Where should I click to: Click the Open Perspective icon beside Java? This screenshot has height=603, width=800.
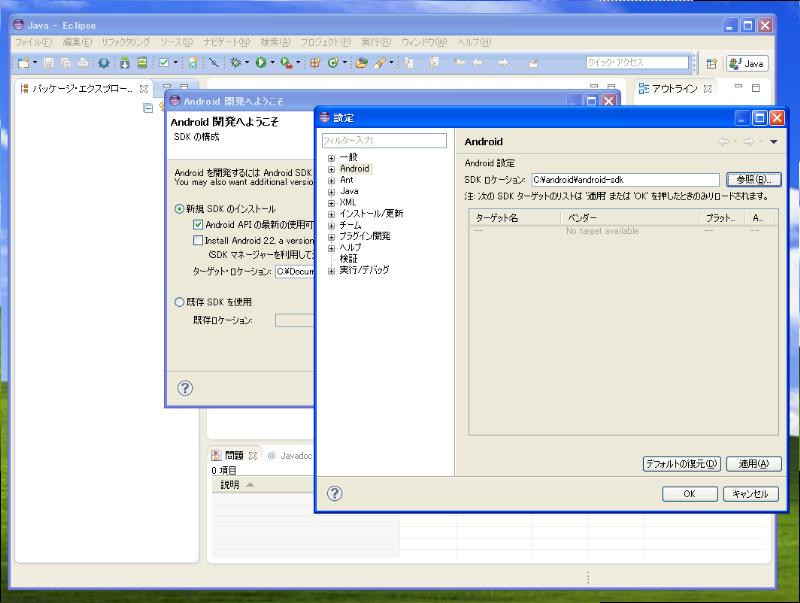pos(711,64)
